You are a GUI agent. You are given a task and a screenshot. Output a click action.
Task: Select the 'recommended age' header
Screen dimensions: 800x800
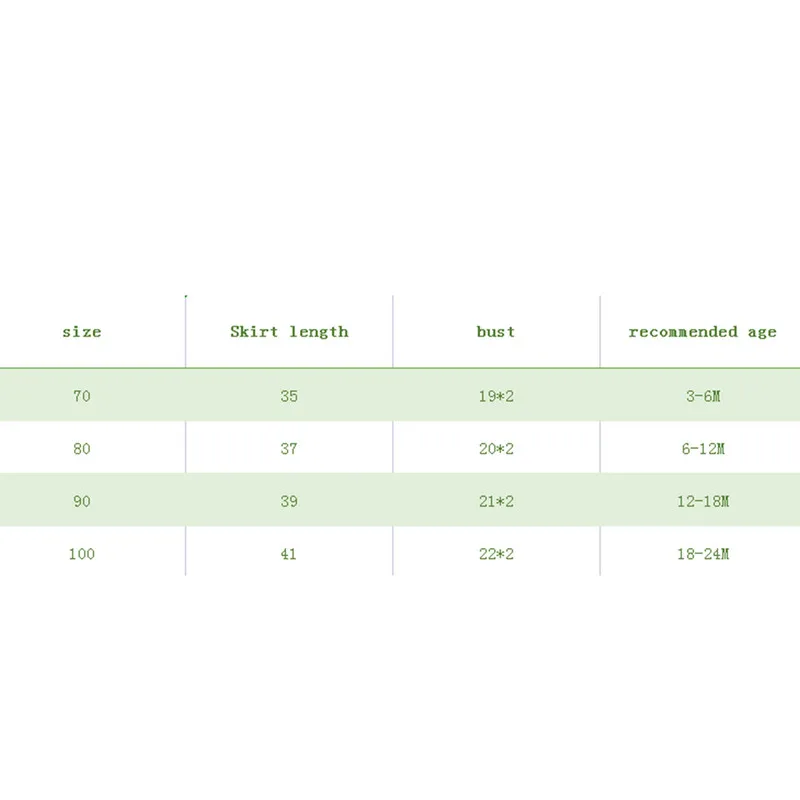click(x=702, y=332)
